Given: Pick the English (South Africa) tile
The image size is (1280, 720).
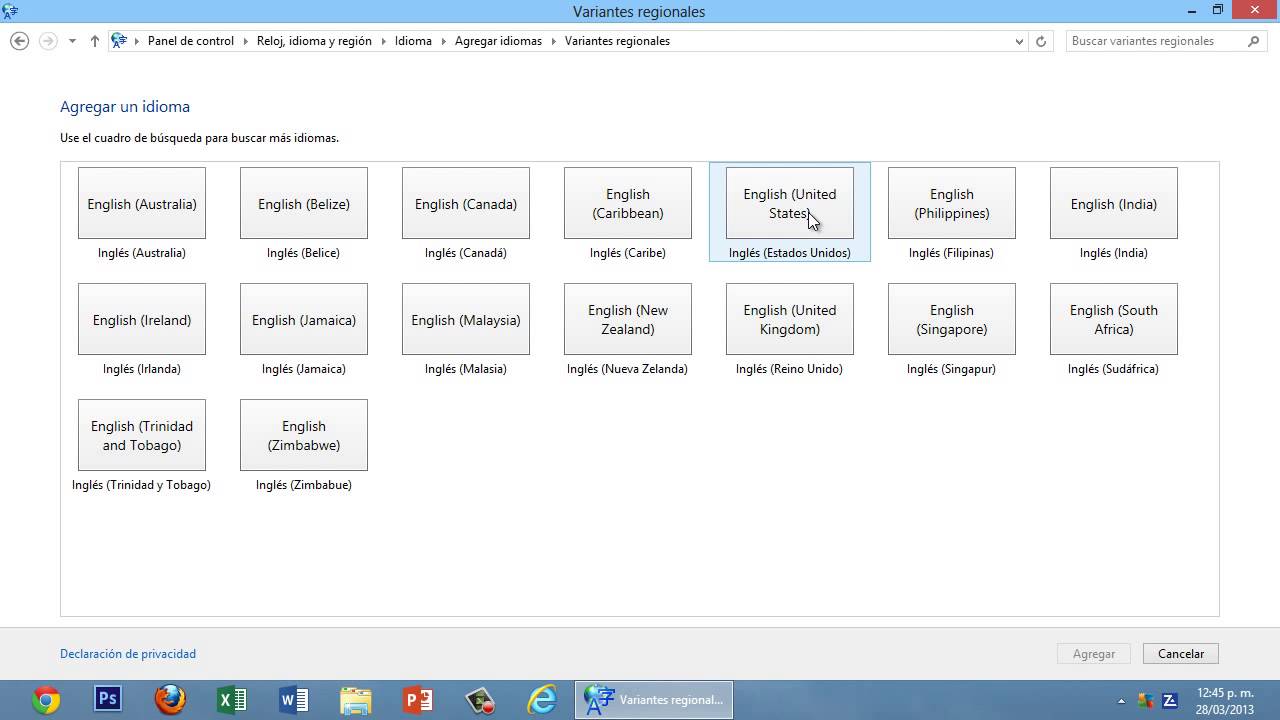Looking at the screenshot, I should (1114, 319).
